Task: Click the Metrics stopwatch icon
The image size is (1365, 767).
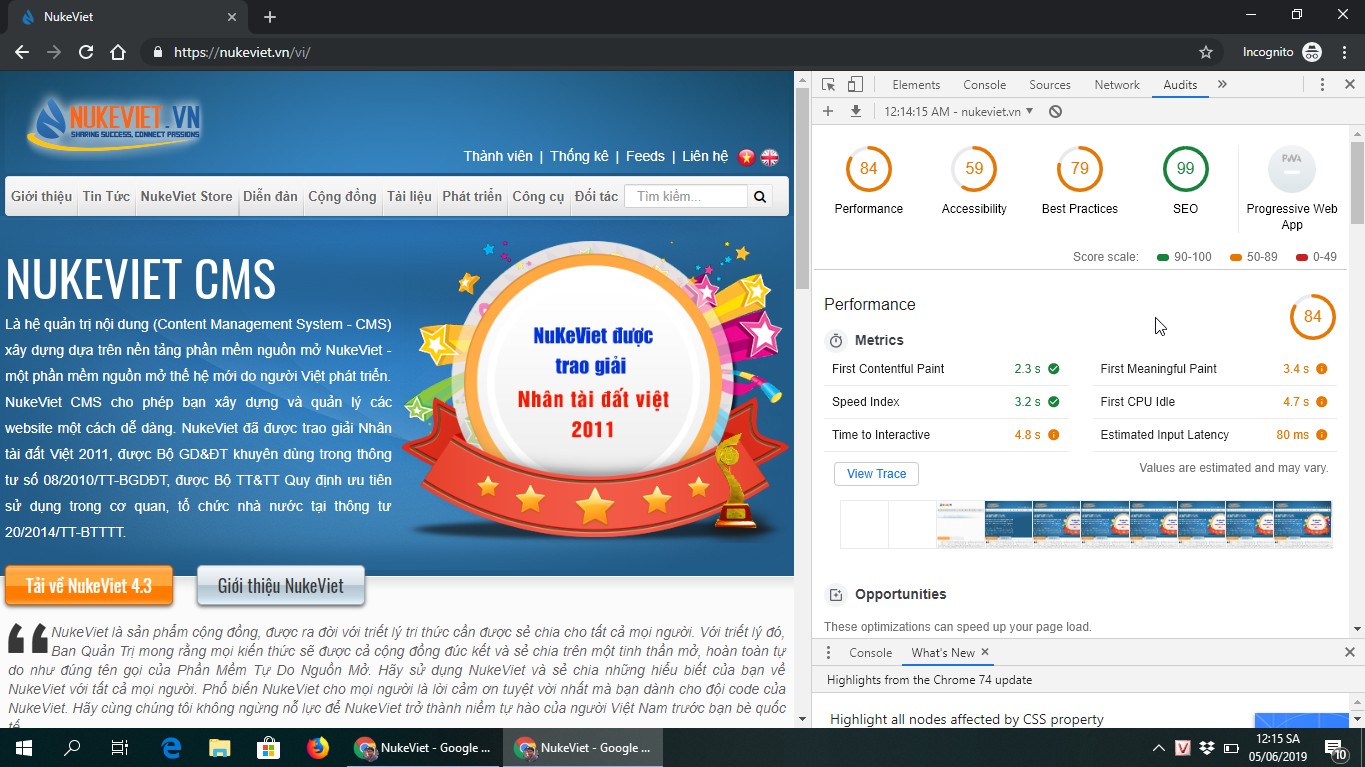Action: (836, 341)
